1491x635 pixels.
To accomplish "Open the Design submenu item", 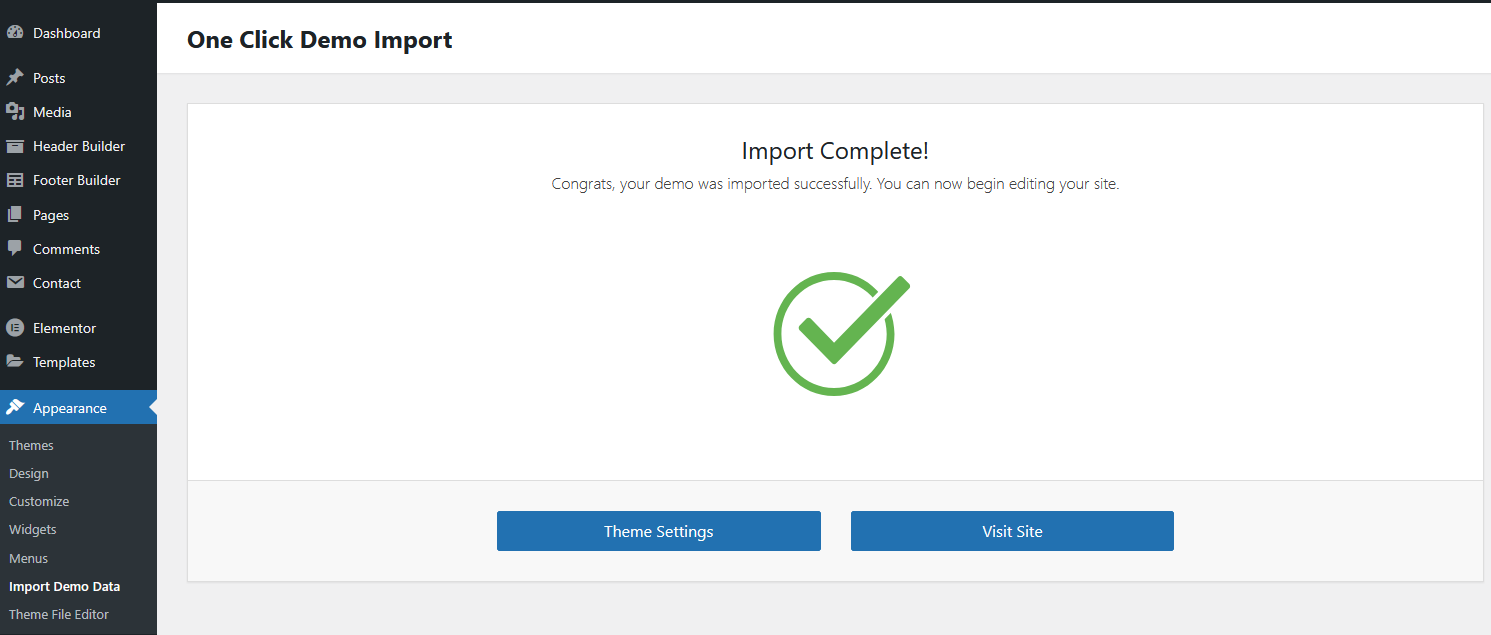I will click(x=29, y=473).
